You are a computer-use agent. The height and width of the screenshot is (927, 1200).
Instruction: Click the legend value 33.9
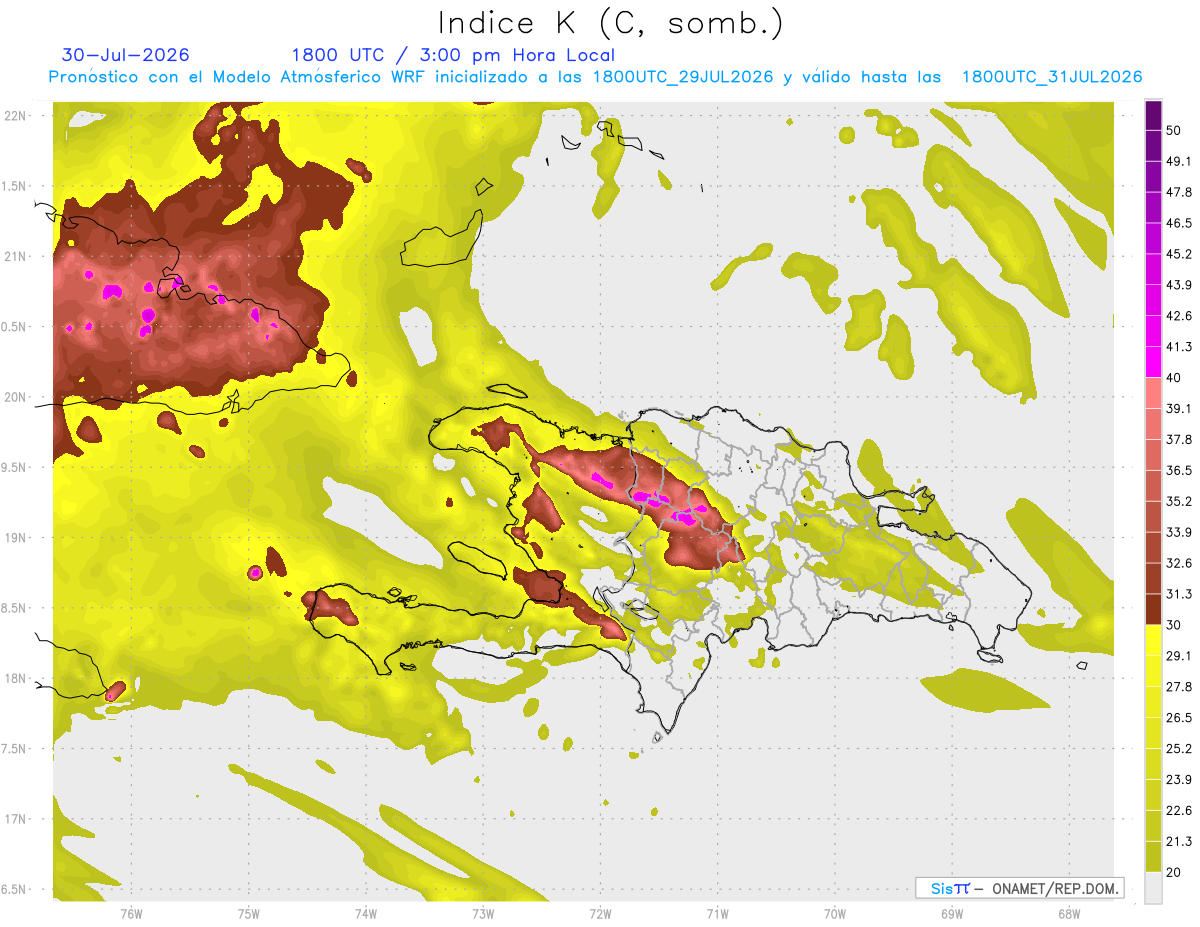[x=1179, y=532]
